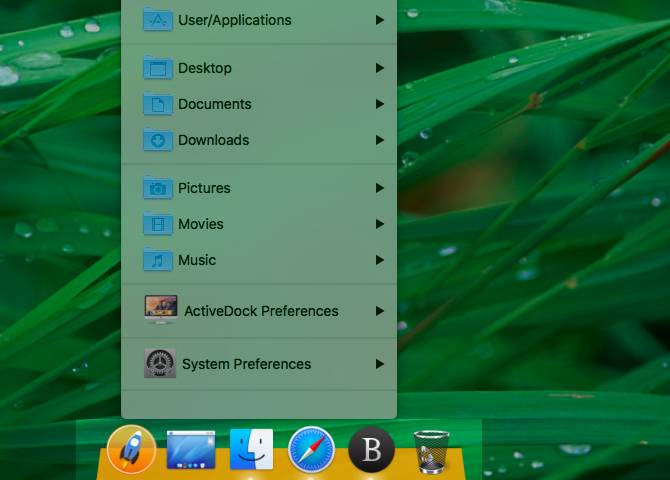Screen dimensions: 670x480
Task: Open Safari compass icon in dock
Action: [x=311, y=450]
